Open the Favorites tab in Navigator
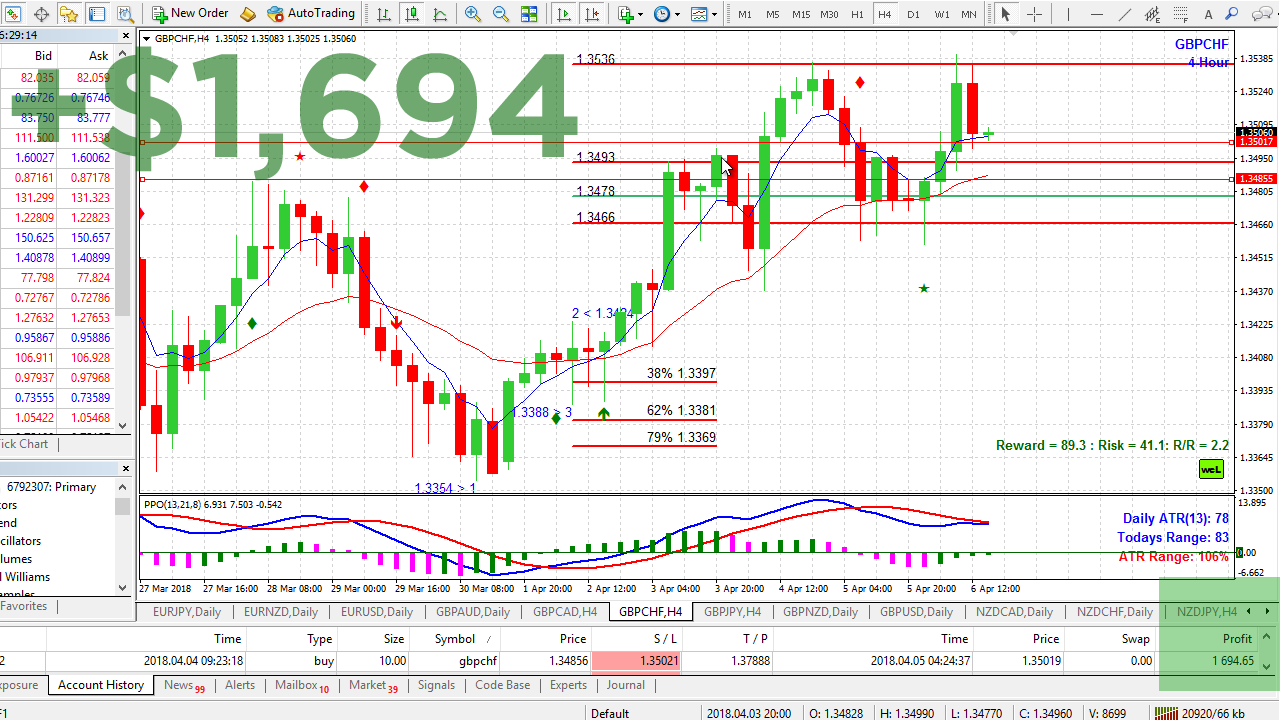Screen dimensions: 1280x720 pyautogui.click(x=24, y=606)
